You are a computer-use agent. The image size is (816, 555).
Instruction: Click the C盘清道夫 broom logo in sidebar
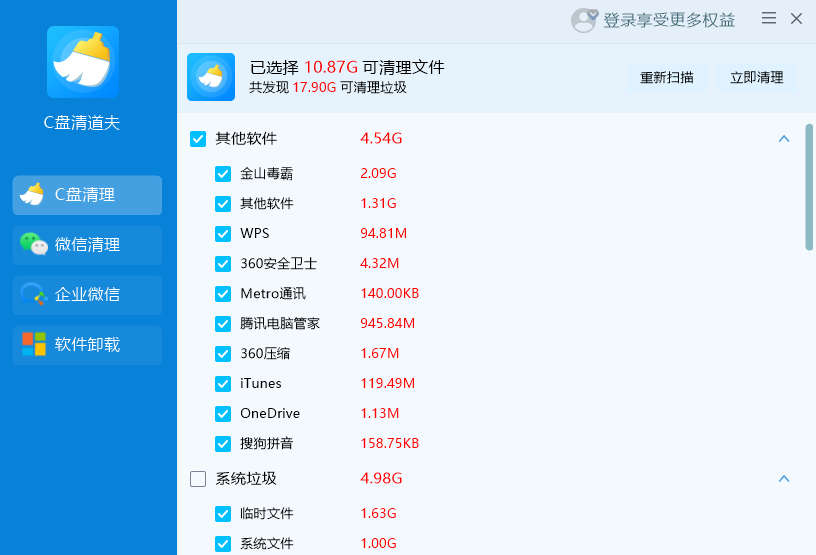pyautogui.click(x=83, y=62)
